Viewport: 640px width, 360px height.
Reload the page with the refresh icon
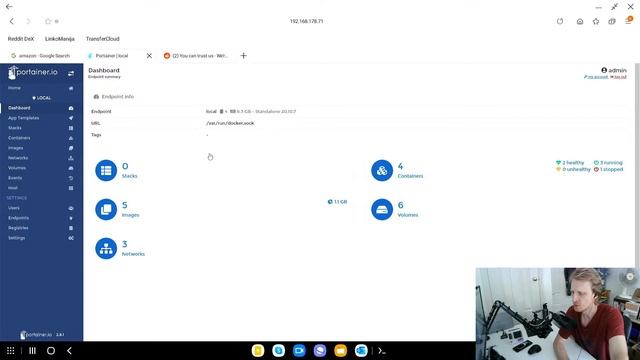coord(560,21)
